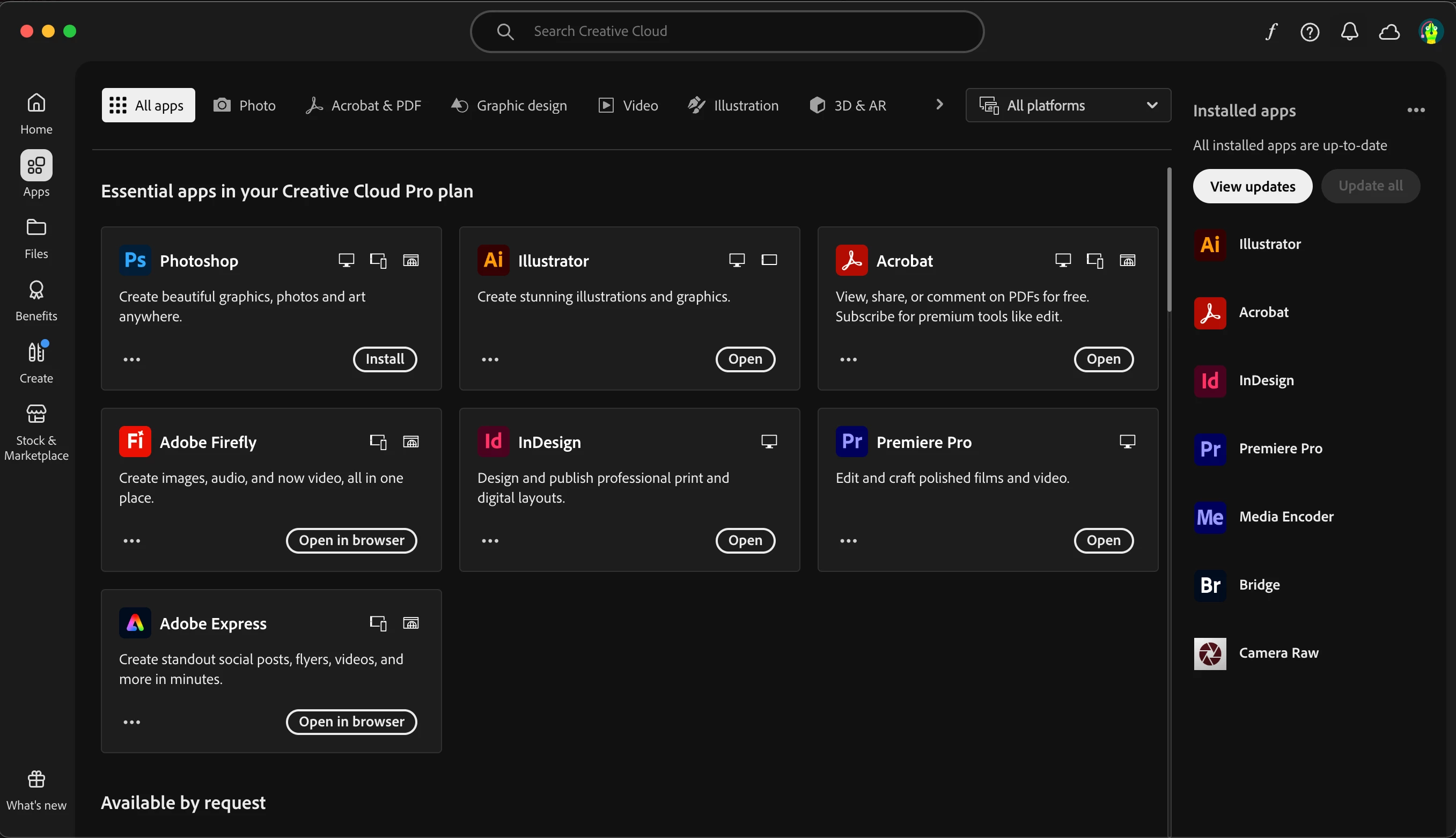Open Photoshop card more options menu
Image resolution: width=1456 pixels, height=838 pixels.
point(132,359)
